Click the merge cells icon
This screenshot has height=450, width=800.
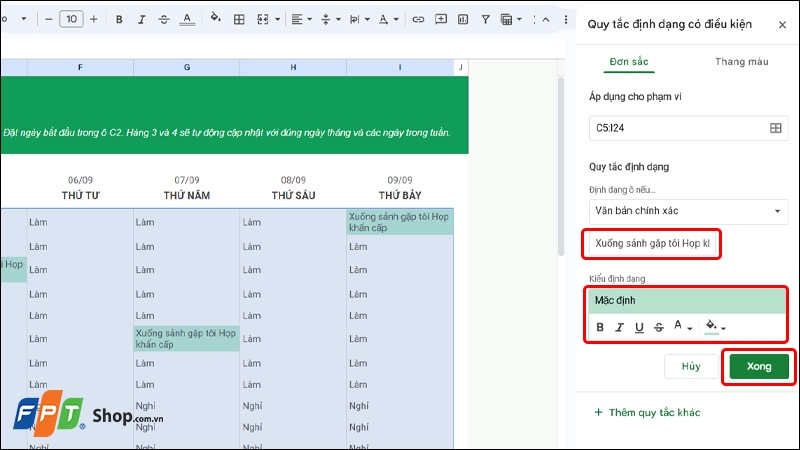(263, 19)
